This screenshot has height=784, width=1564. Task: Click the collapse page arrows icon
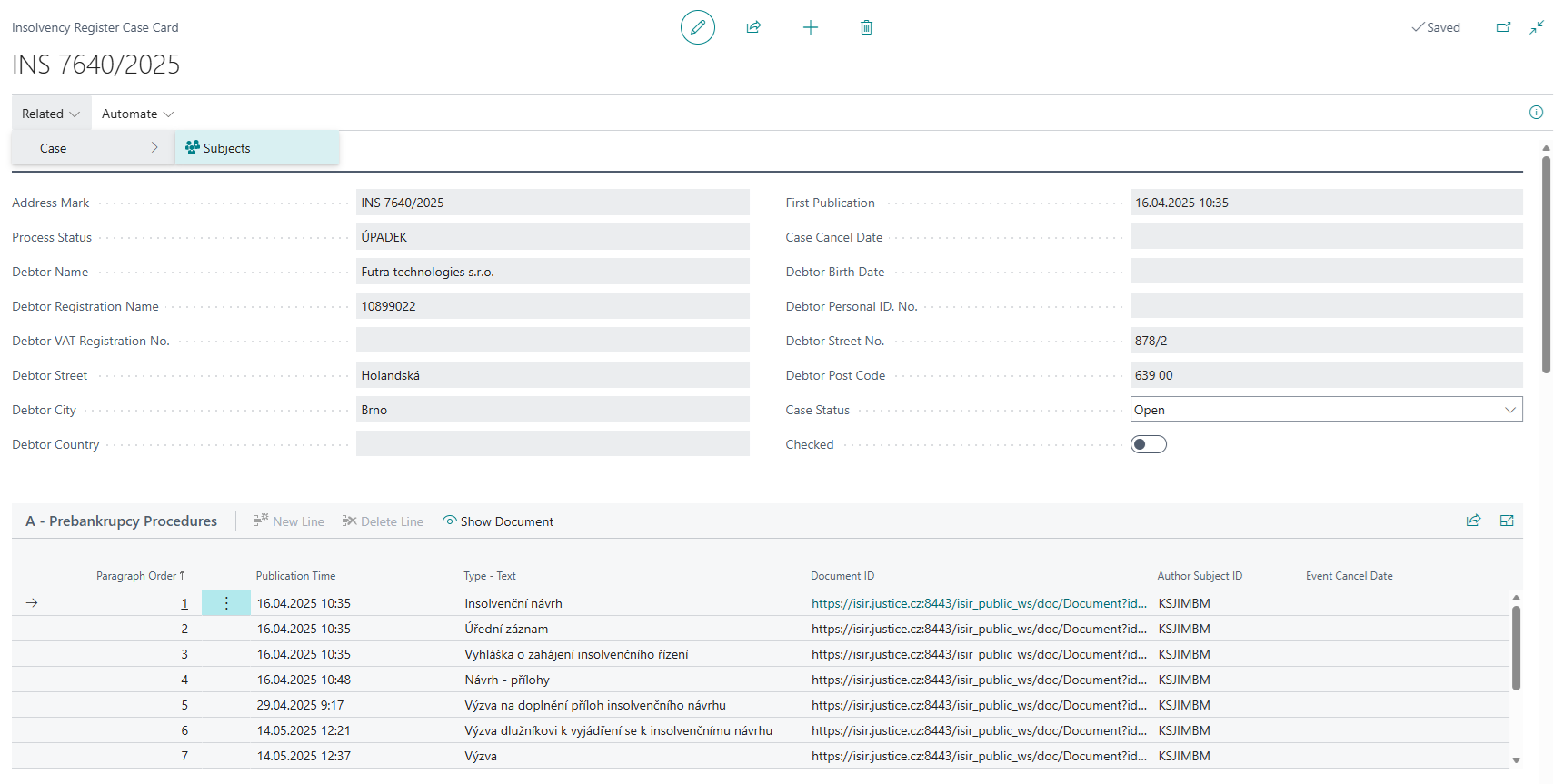click(x=1537, y=27)
